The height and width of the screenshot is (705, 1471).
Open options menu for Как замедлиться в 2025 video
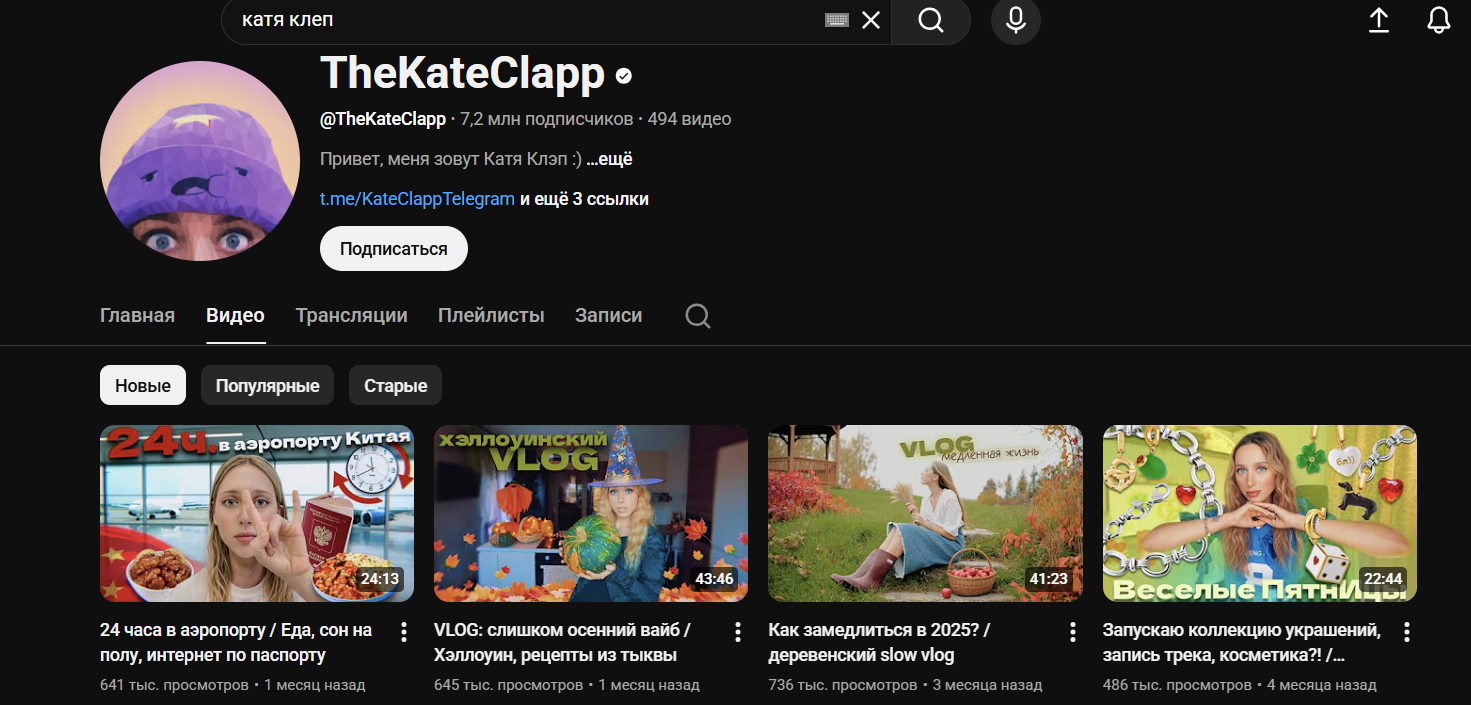[1073, 632]
